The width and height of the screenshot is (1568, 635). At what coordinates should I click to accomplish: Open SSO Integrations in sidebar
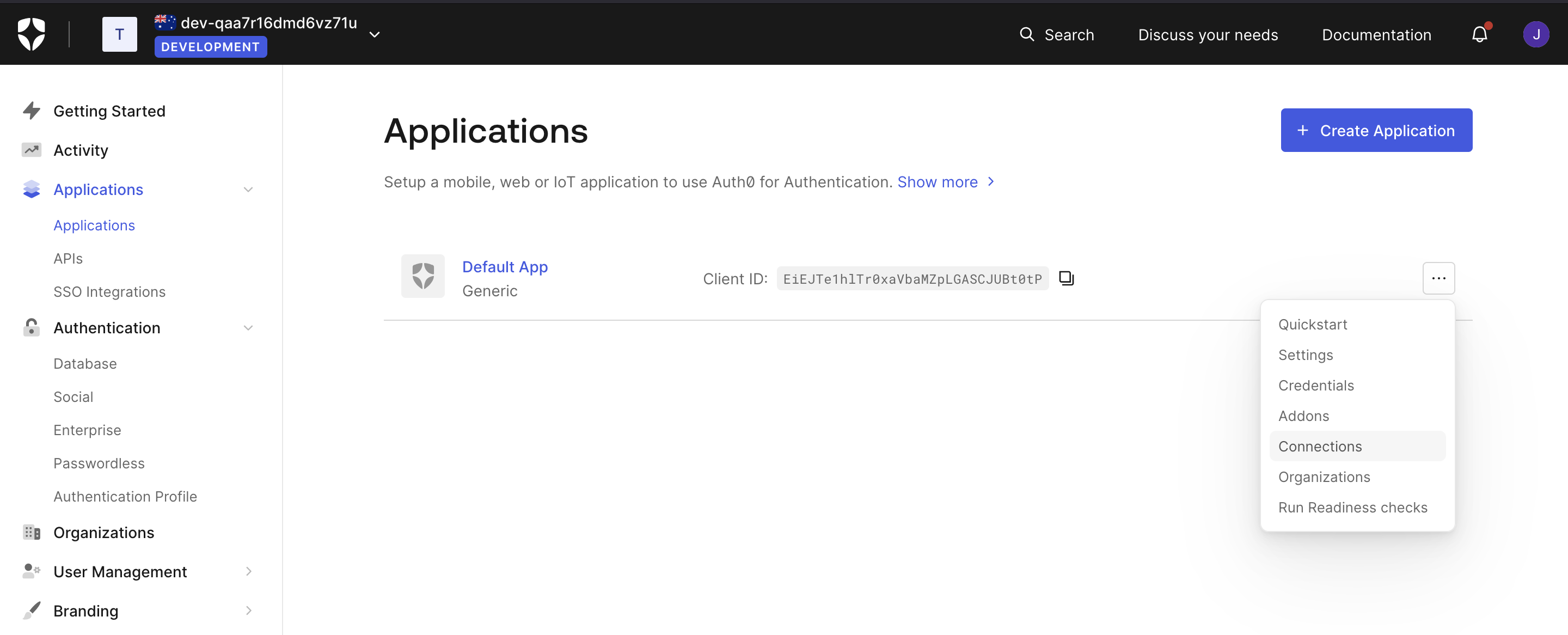pos(109,291)
